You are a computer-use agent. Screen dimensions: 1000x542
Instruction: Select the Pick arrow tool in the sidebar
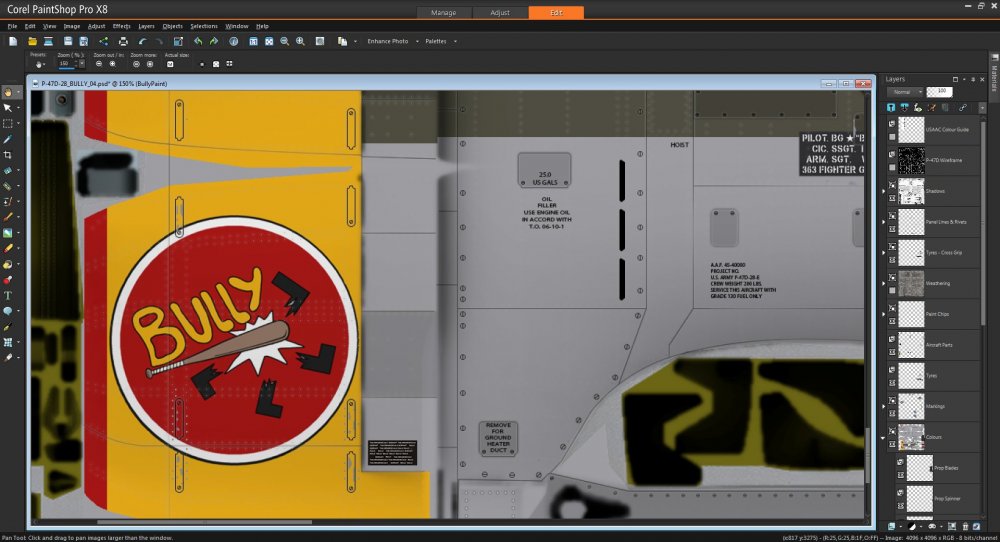coord(8,108)
